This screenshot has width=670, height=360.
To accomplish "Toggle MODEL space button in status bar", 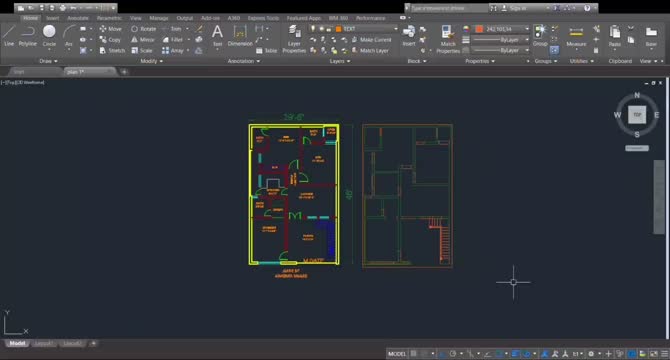I will pos(397,354).
